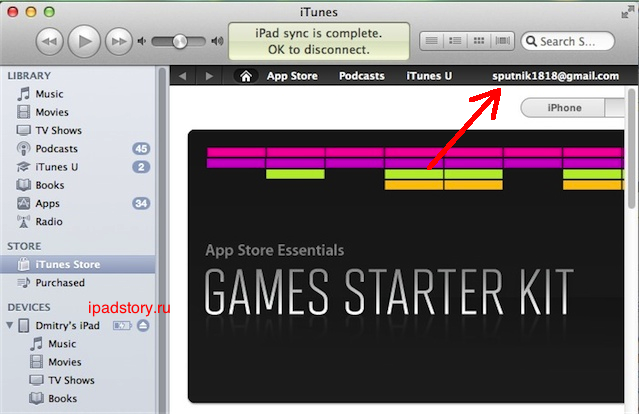The width and height of the screenshot is (639, 414).
Task: Click the search magnifier icon
Action: click(x=531, y=41)
